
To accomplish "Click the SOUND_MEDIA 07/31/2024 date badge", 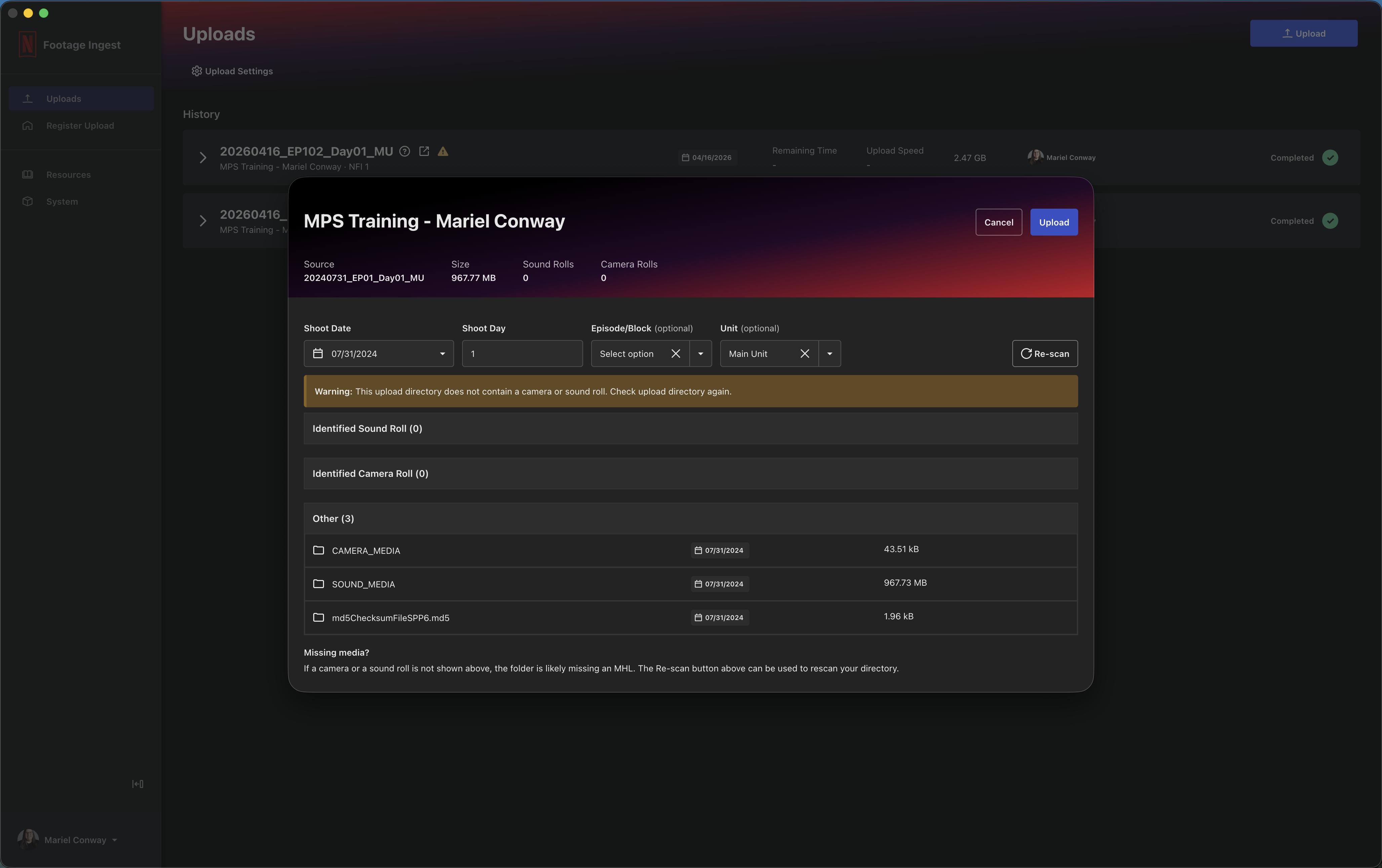I will (x=720, y=584).
